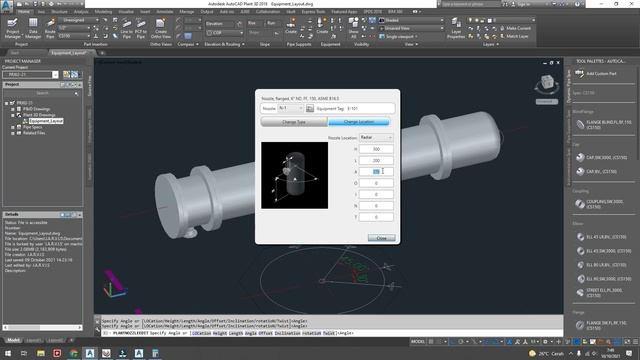Click the Make Current layer tool
The image size is (640, 360).
[516, 28]
